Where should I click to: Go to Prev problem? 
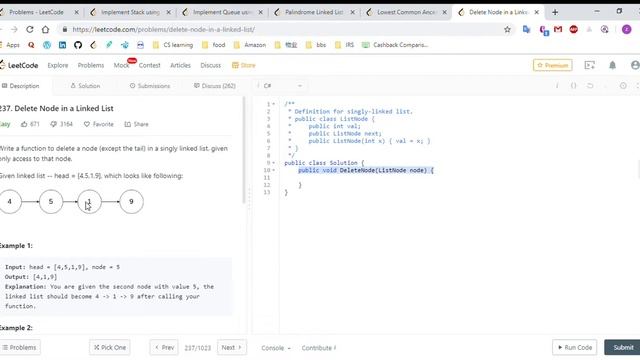click(164, 347)
